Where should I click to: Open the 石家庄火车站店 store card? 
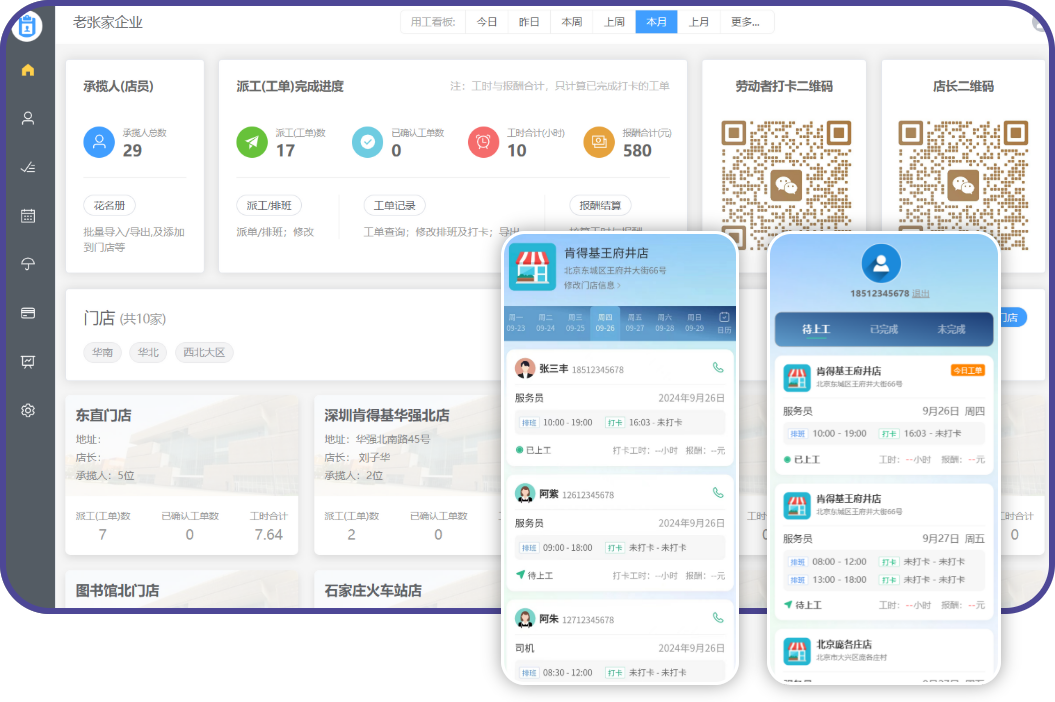408,590
